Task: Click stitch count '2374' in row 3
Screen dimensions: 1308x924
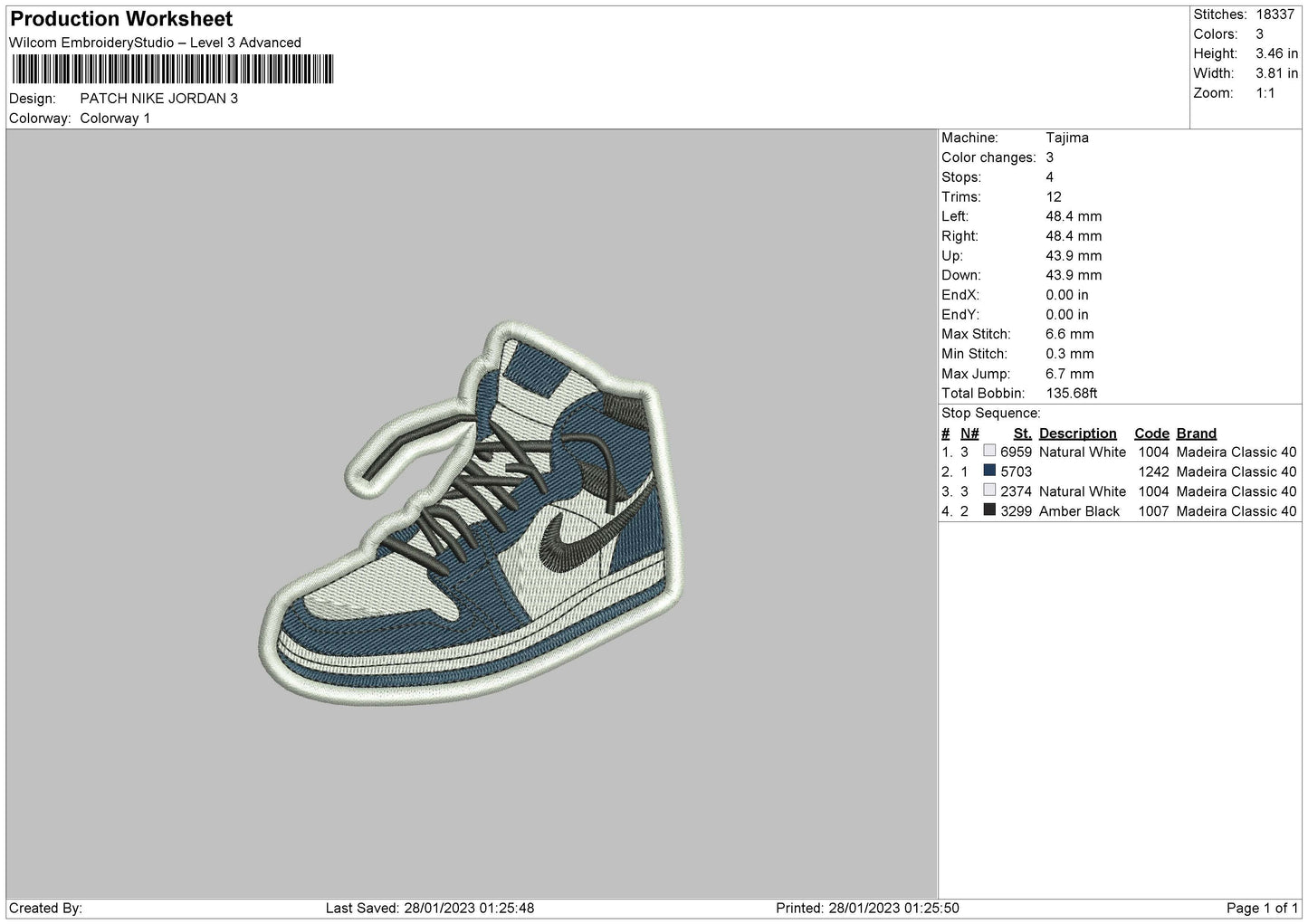Action: (x=1017, y=491)
